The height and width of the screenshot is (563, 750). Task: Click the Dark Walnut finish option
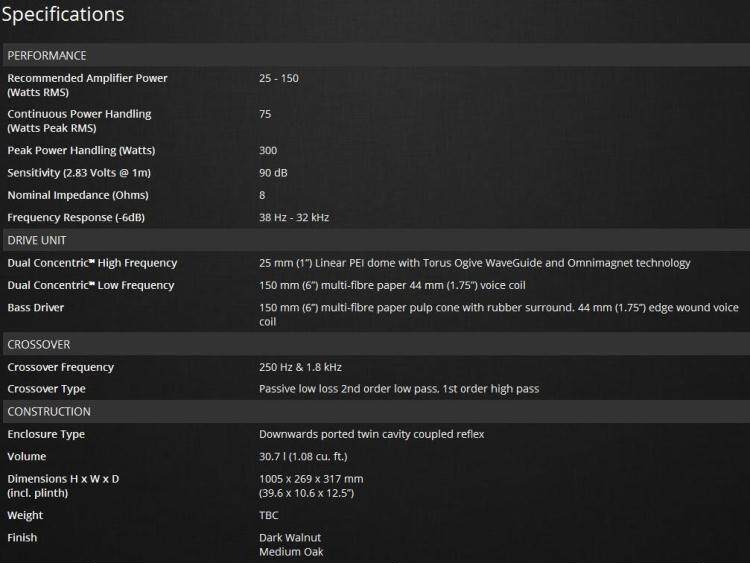(x=290, y=538)
